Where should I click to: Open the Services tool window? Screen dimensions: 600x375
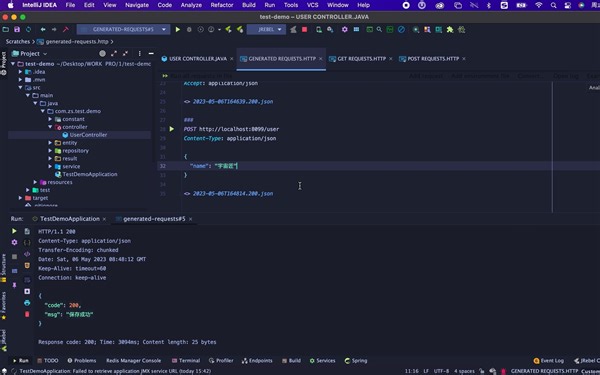(322, 360)
